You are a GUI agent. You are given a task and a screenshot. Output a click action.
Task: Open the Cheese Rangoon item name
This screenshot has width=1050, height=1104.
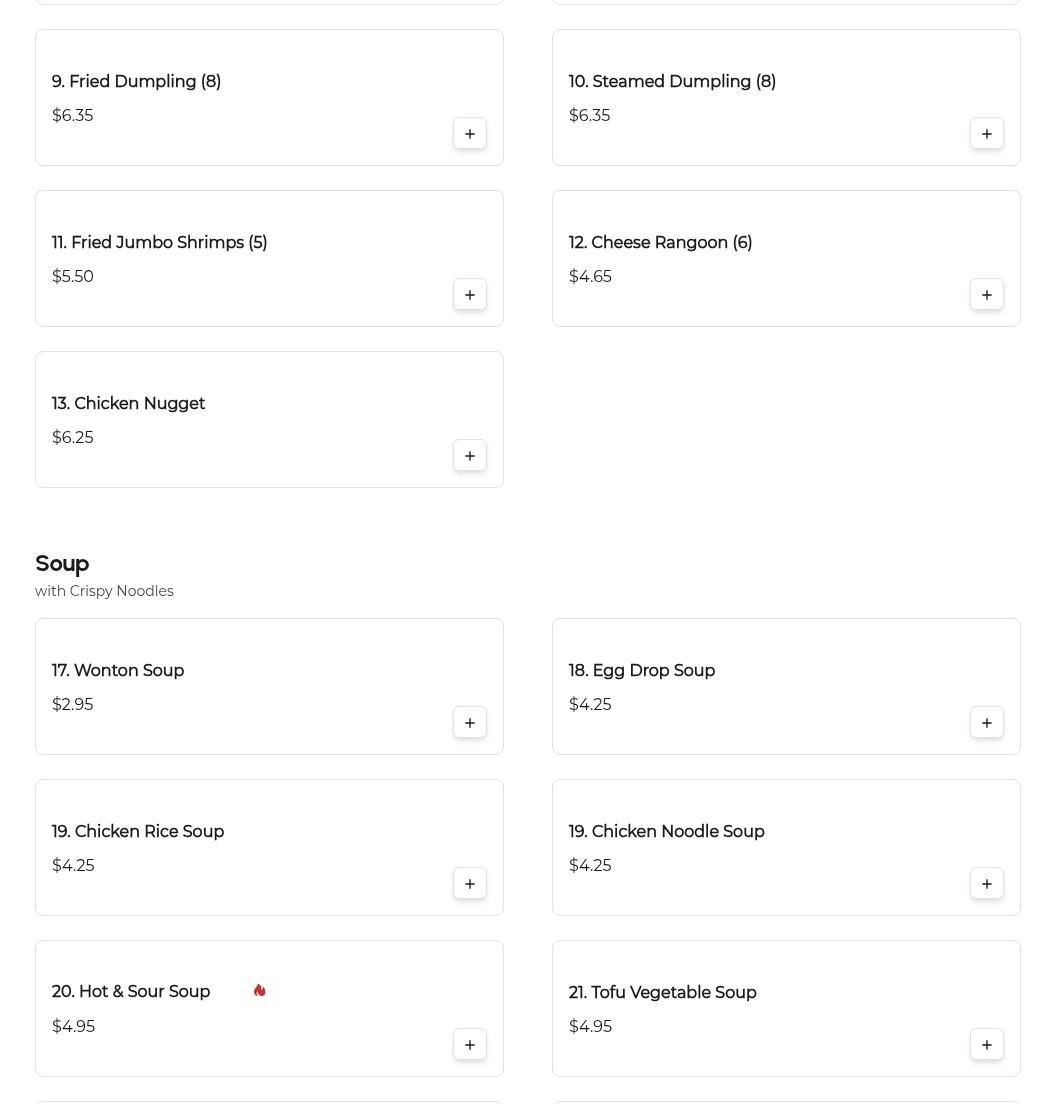pos(660,243)
